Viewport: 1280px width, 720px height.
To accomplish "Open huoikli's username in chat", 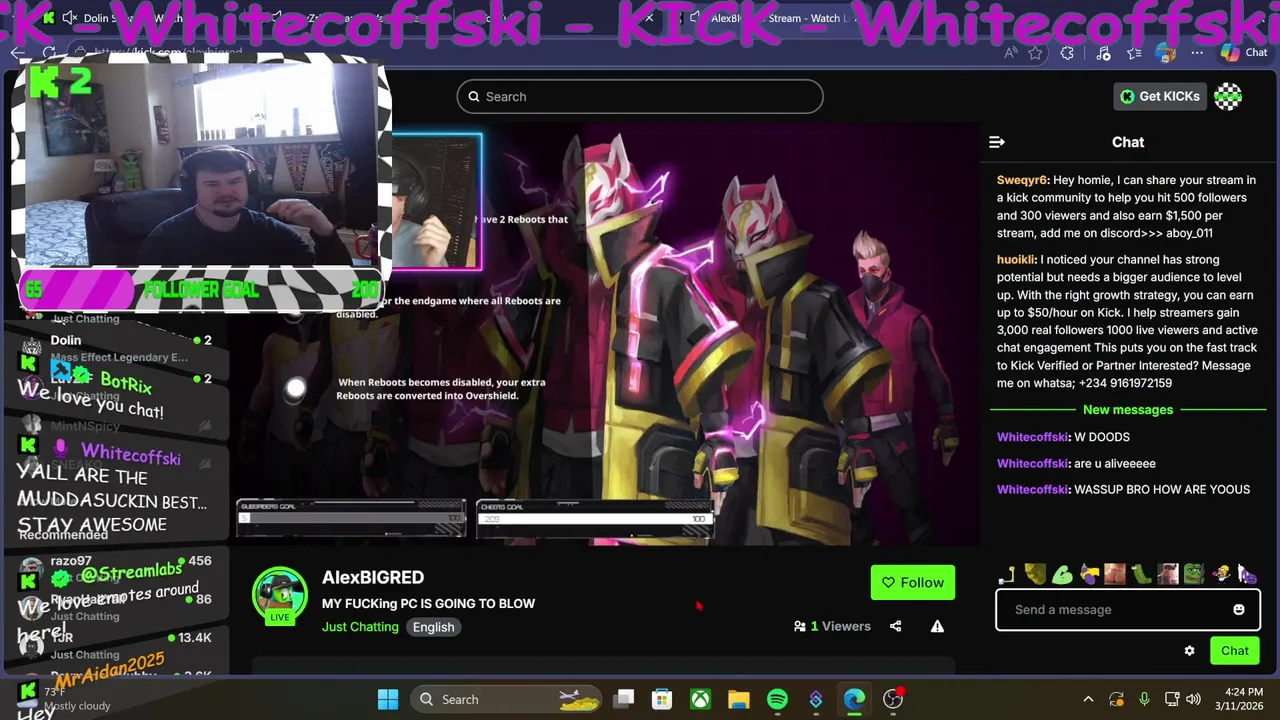I will (x=1015, y=260).
